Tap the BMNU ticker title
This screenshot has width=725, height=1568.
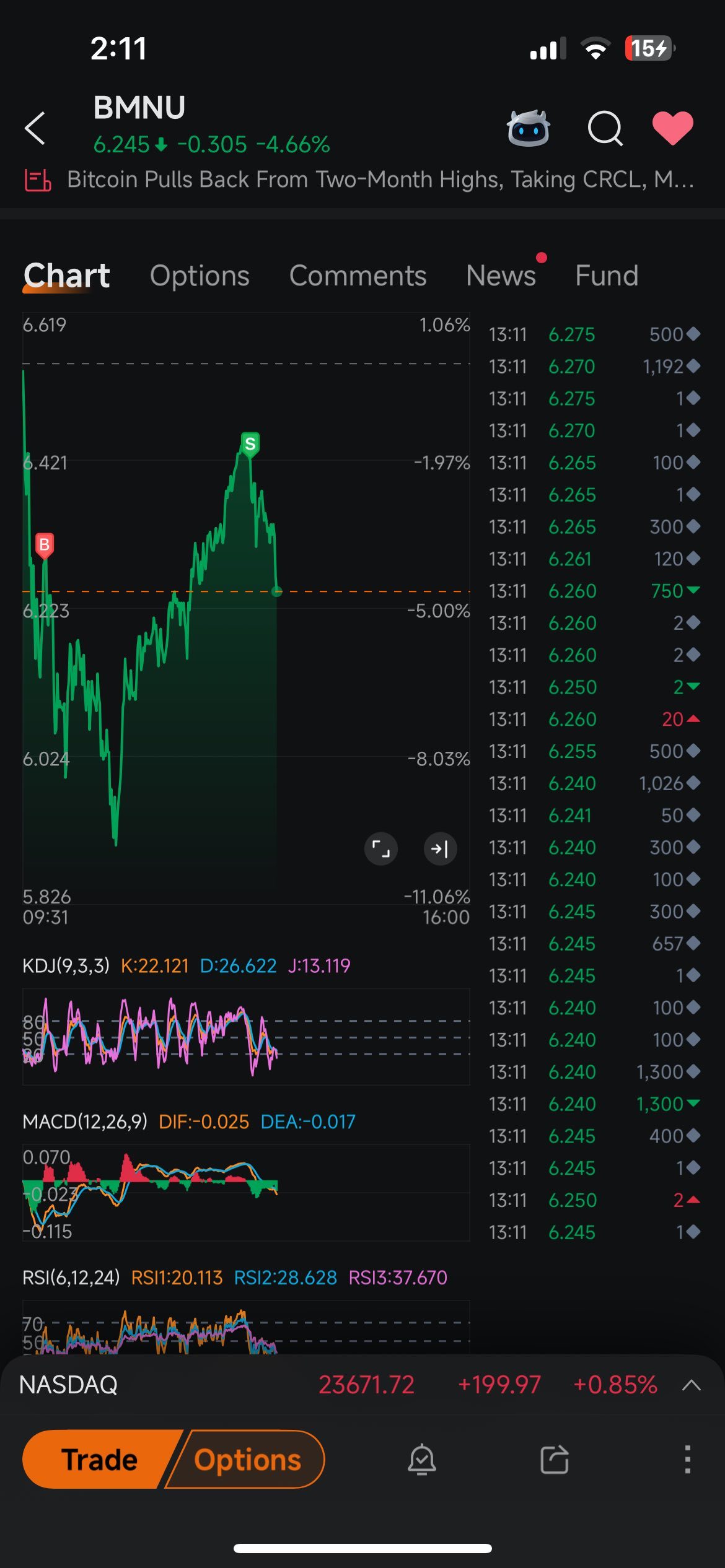click(139, 108)
